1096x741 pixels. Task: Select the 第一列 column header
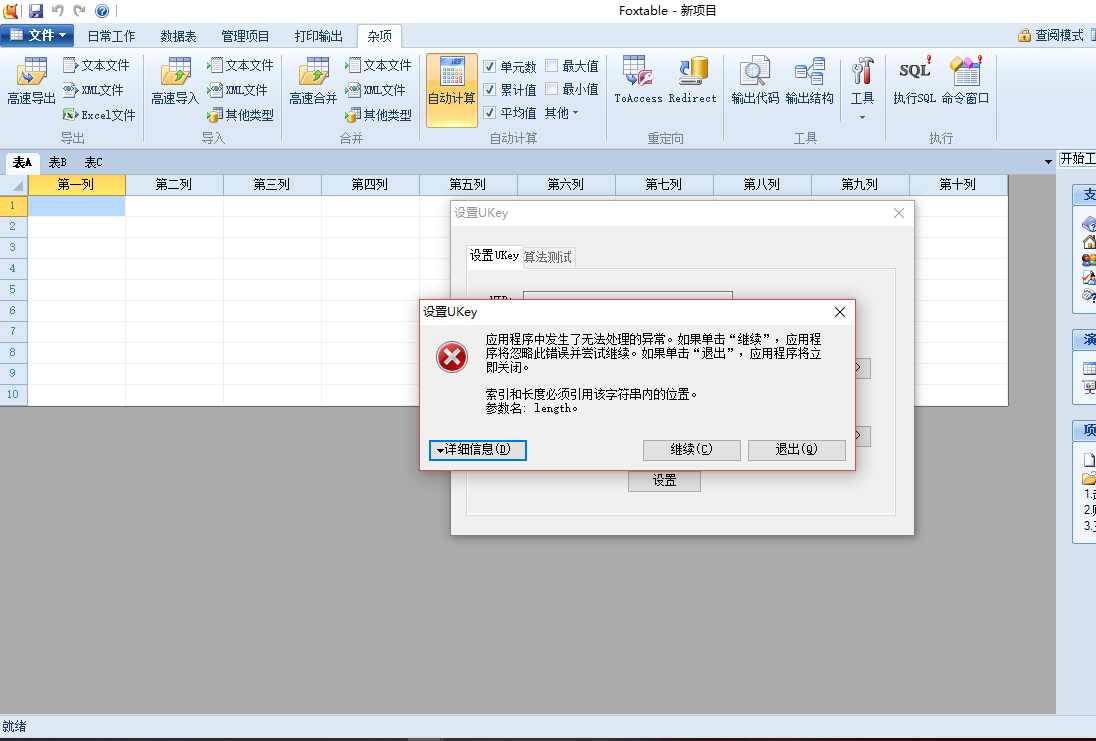coord(76,185)
